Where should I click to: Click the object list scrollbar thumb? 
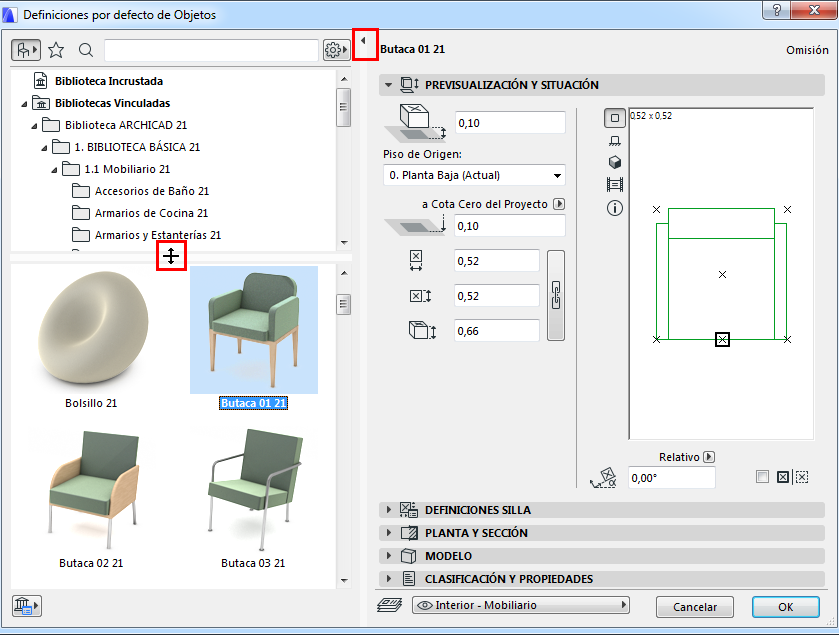344,304
